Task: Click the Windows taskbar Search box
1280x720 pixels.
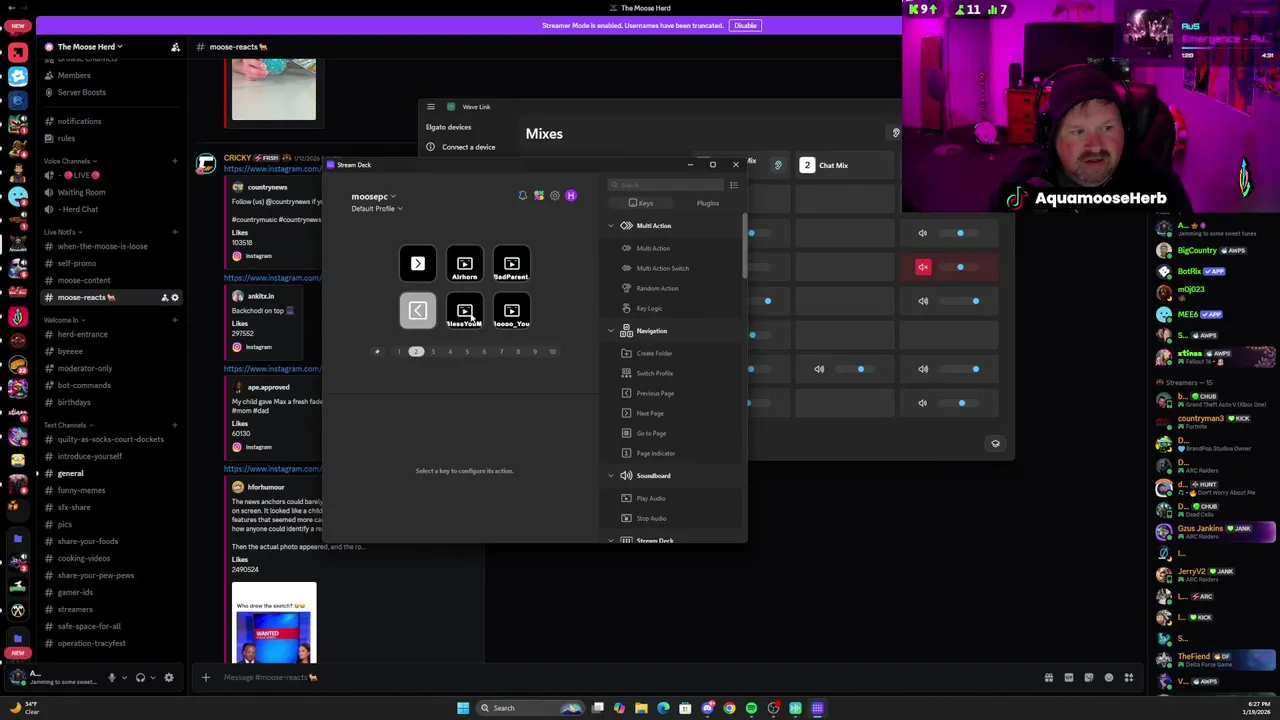Action: (530, 708)
